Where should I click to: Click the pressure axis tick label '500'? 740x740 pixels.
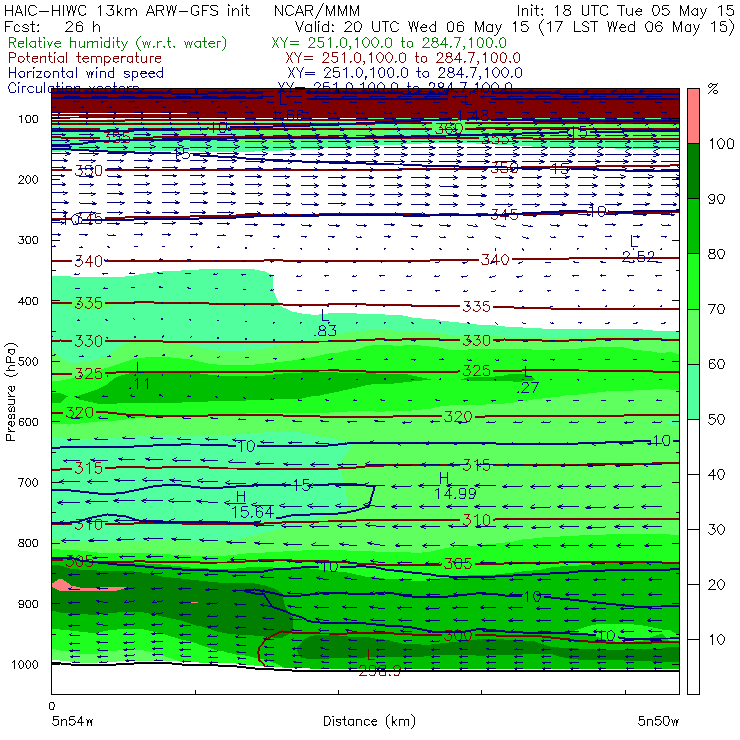coord(28,361)
